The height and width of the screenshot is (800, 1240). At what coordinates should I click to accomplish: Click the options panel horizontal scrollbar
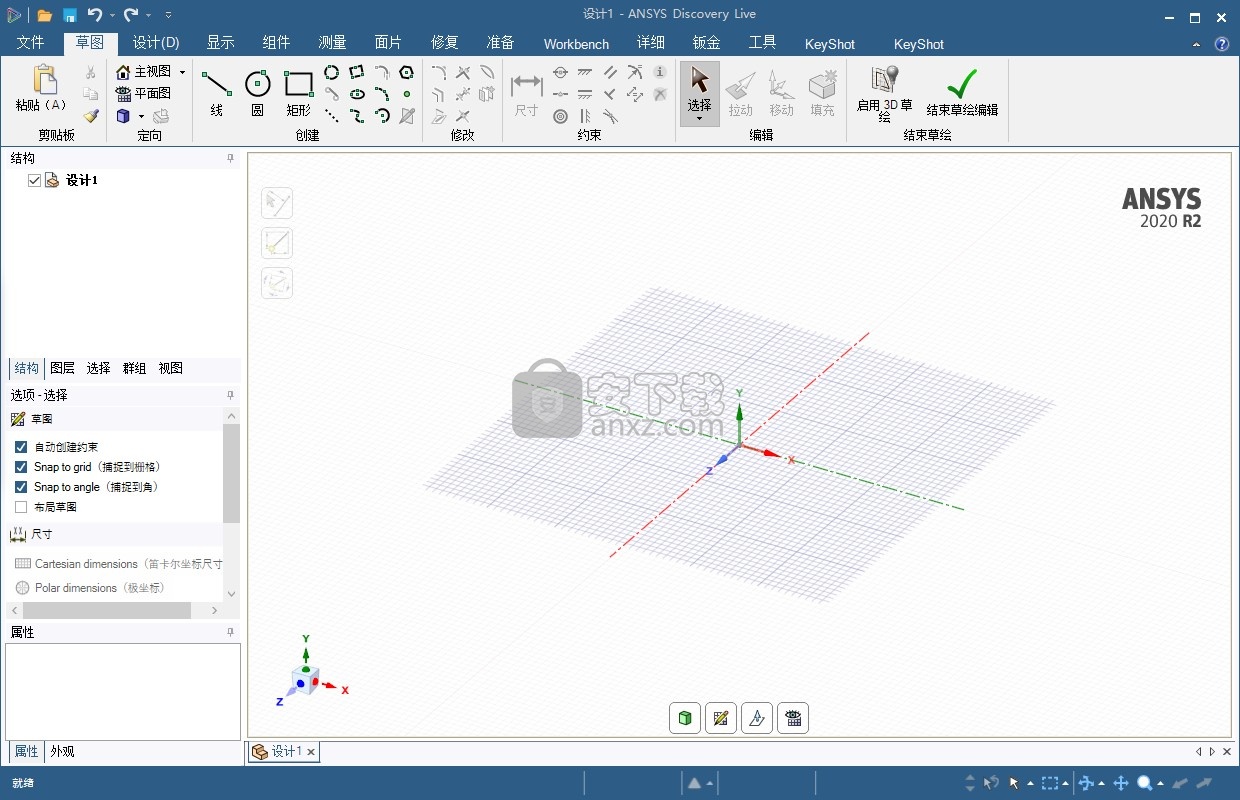(107, 610)
